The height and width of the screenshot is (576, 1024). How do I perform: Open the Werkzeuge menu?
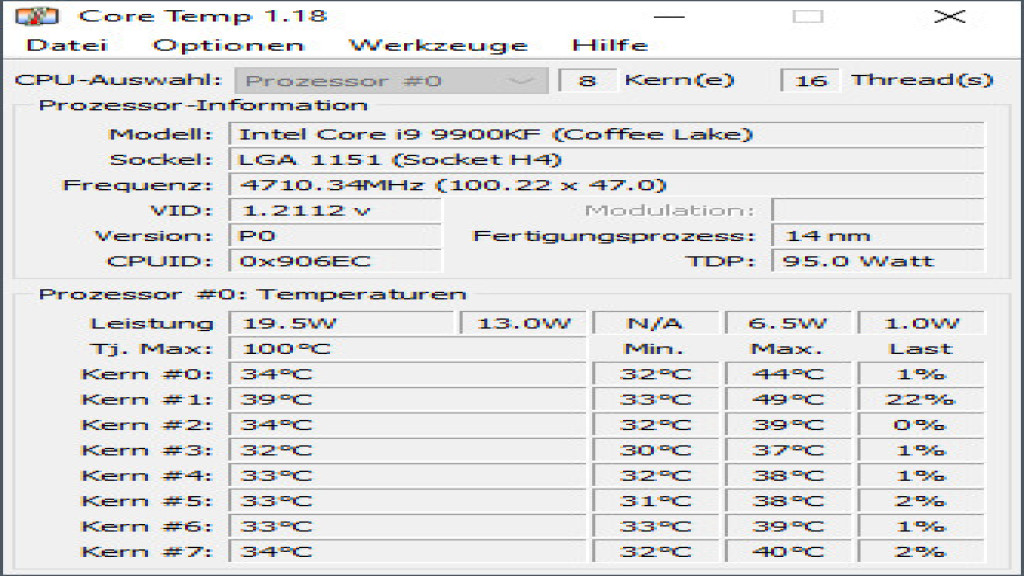(x=438, y=44)
